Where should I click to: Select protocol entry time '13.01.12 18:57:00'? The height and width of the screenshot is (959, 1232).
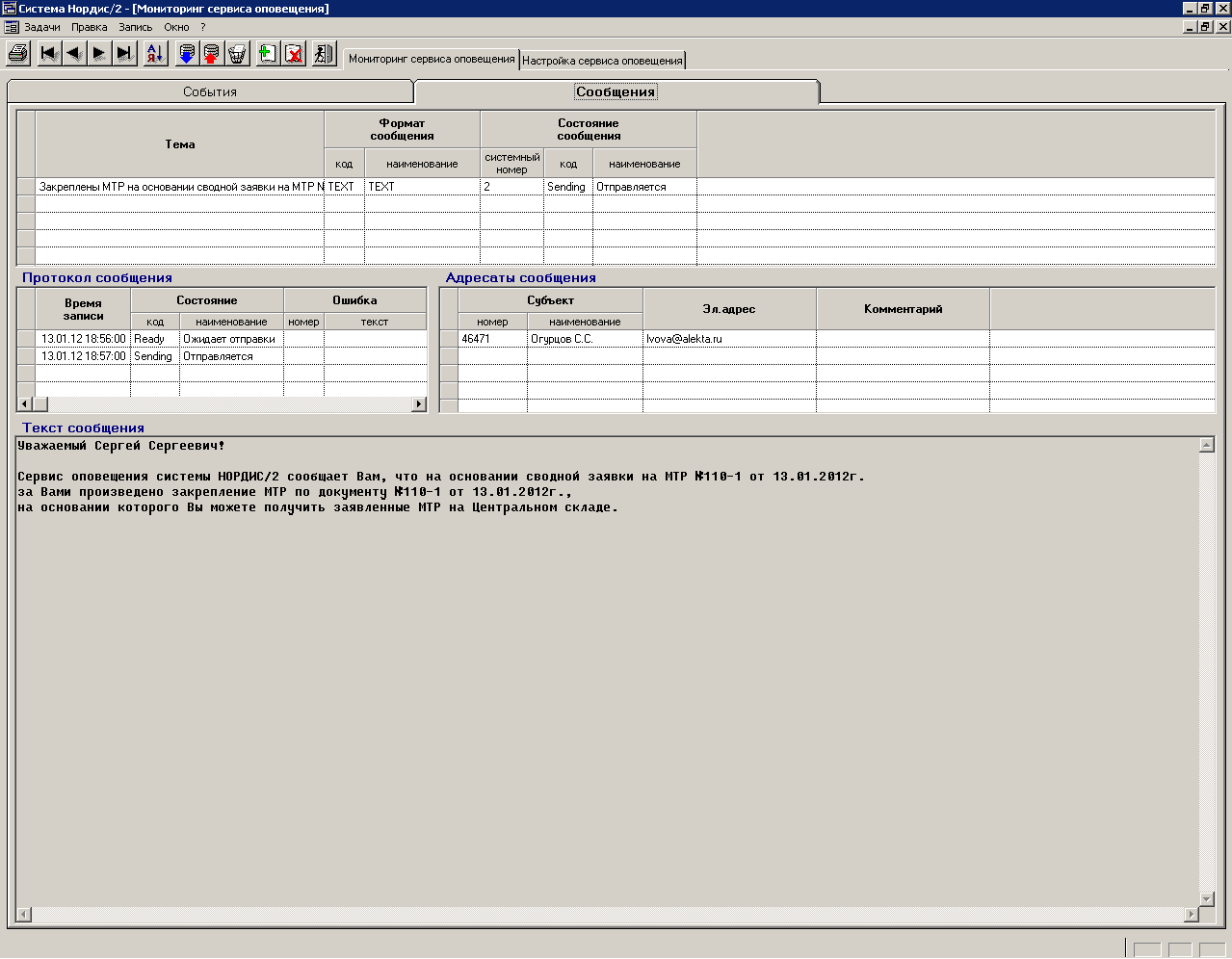83,356
